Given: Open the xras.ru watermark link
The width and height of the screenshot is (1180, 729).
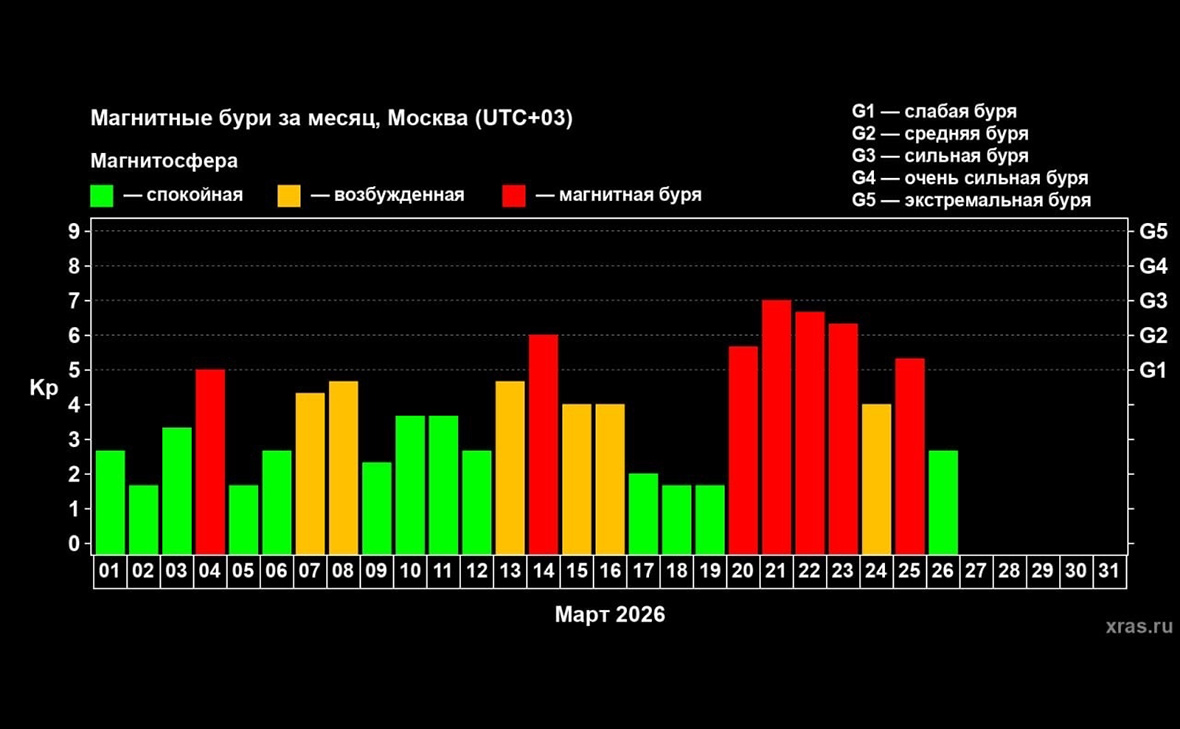Looking at the screenshot, I should tap(1139, 627).
